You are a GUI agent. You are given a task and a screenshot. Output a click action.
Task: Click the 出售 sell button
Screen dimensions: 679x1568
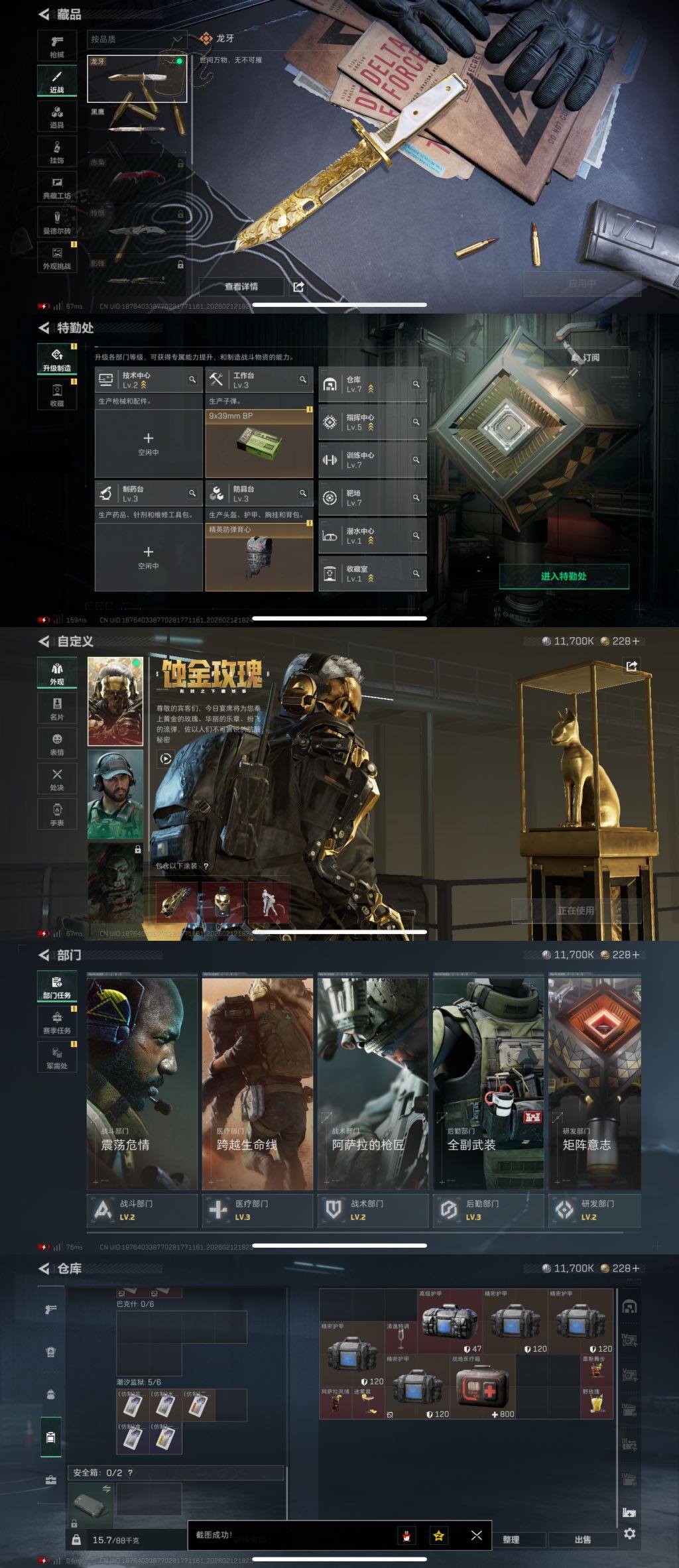point(582,1539)
